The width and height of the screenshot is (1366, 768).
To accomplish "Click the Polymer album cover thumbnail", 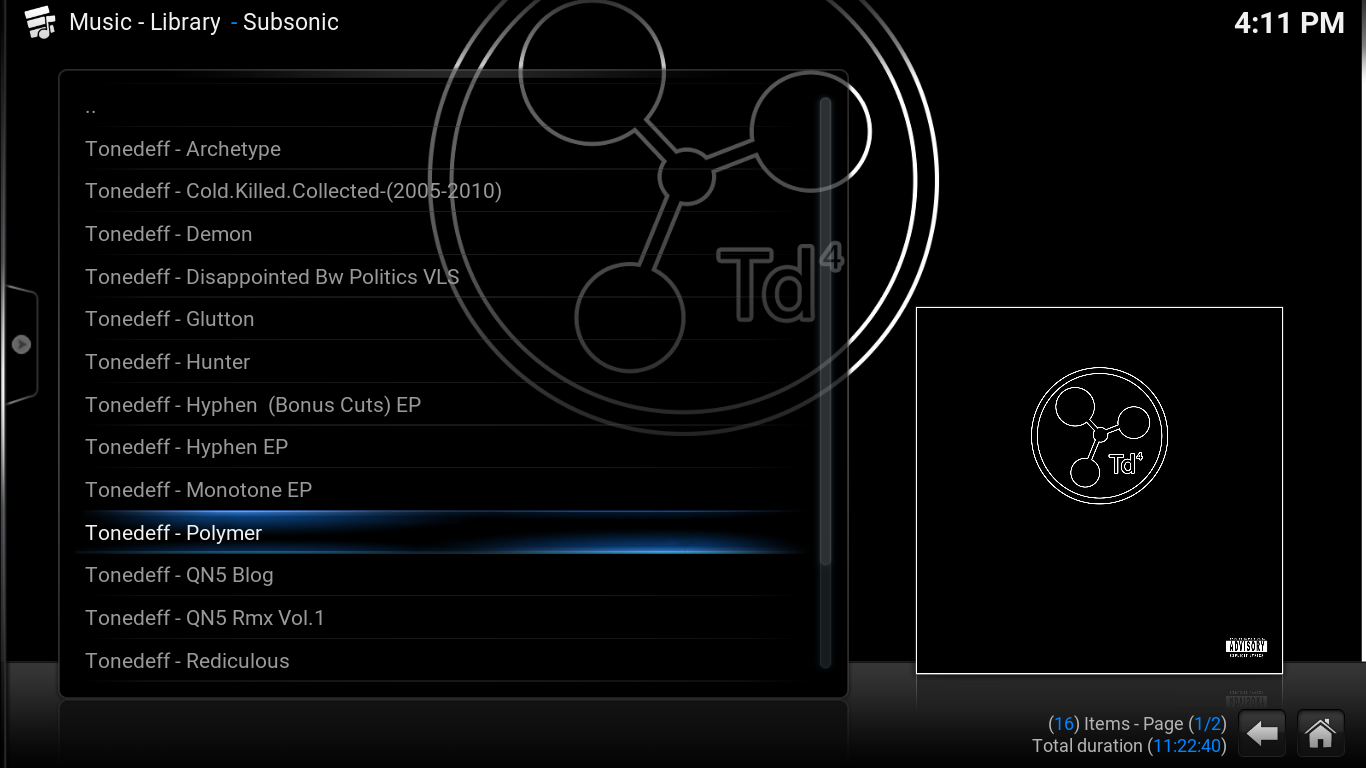I will [1099, 490].
